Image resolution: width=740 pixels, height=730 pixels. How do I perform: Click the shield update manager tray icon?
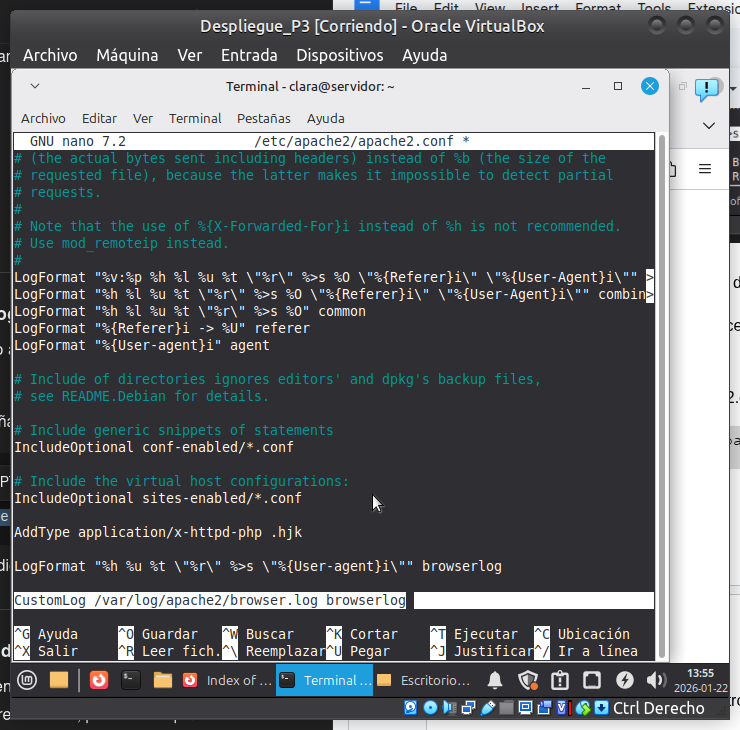528,681
